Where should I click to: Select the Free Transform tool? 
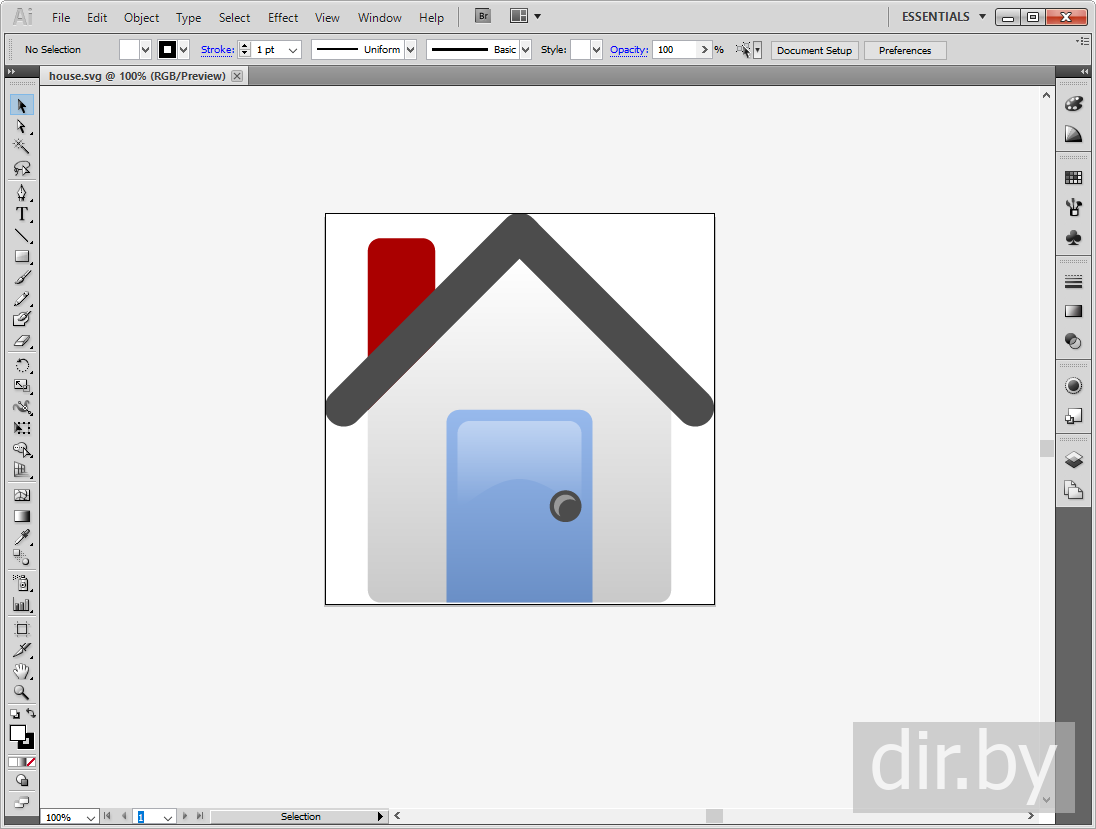(x=22, y=428)
